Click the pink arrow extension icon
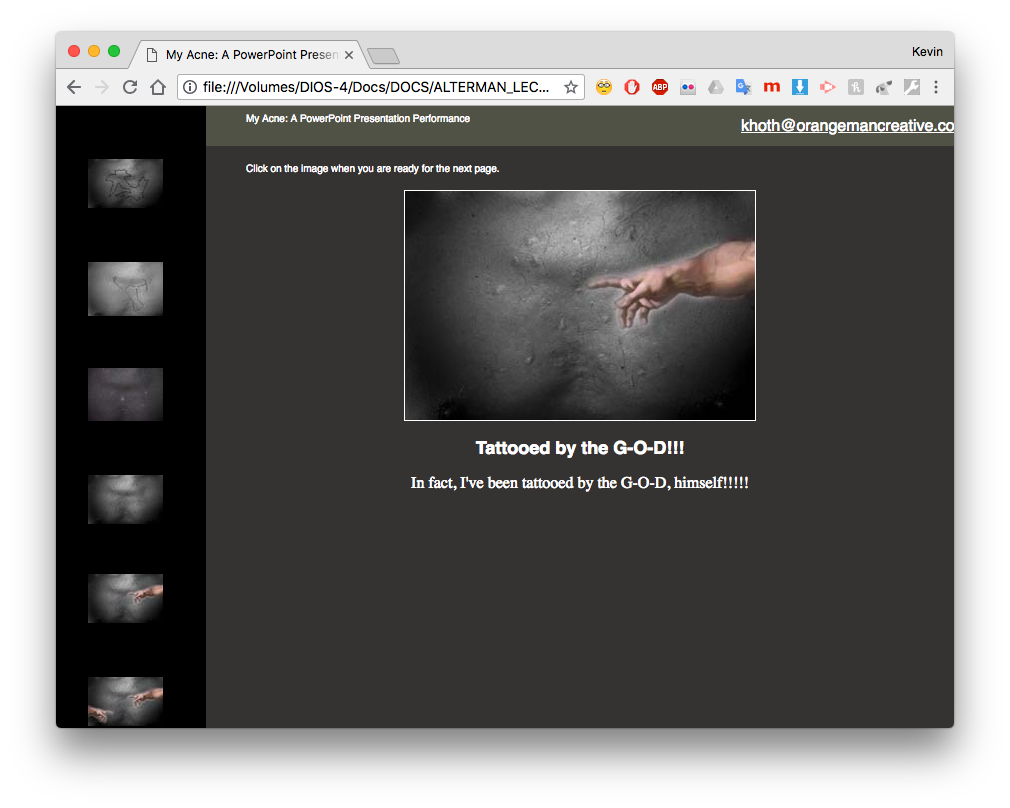The image size is (1010, 808). [828, 87]
